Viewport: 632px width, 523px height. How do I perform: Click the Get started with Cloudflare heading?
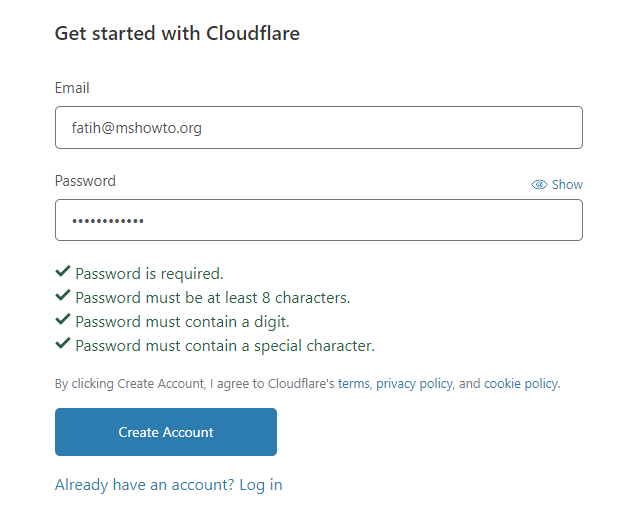[x=177, y=33]
